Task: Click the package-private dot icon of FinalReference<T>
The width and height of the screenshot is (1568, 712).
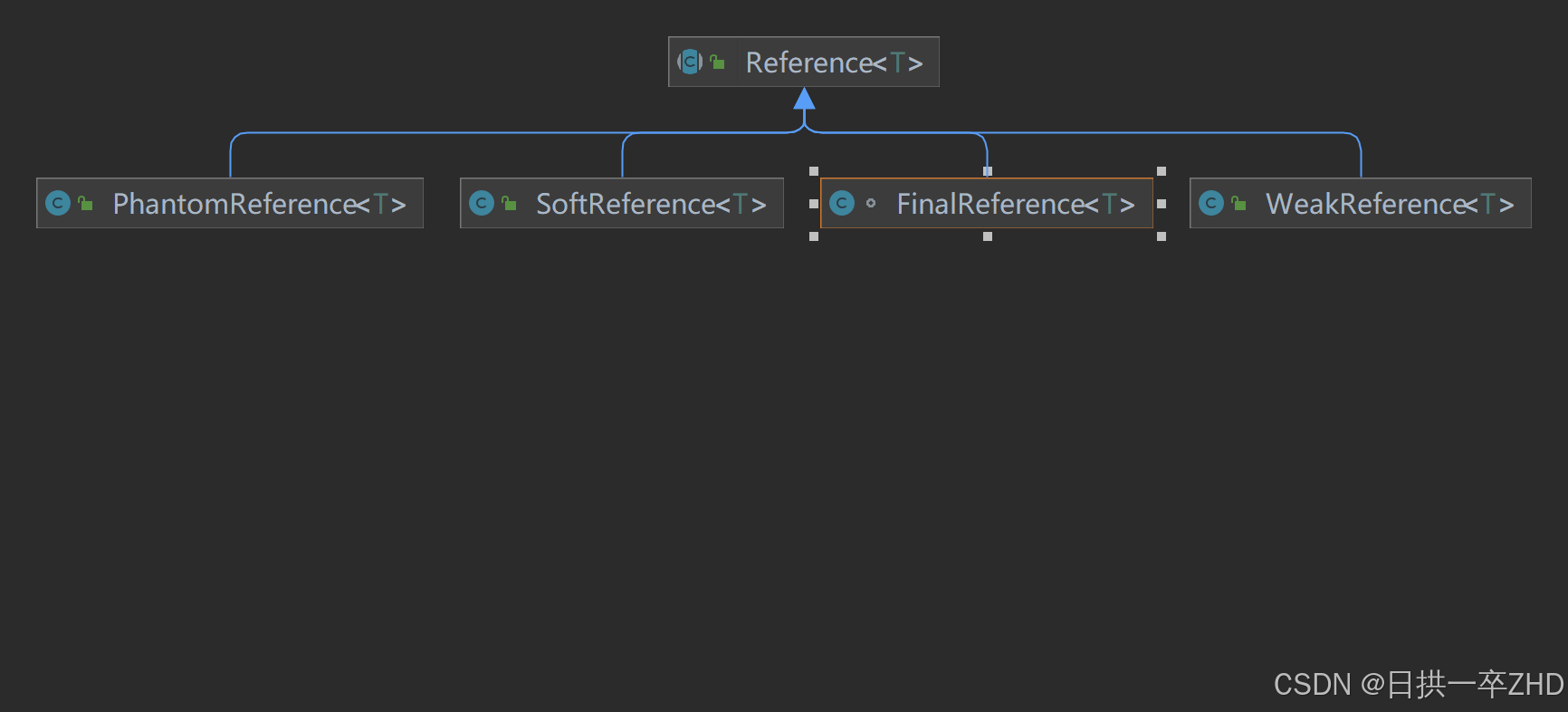Action: [x=871, y=203]
